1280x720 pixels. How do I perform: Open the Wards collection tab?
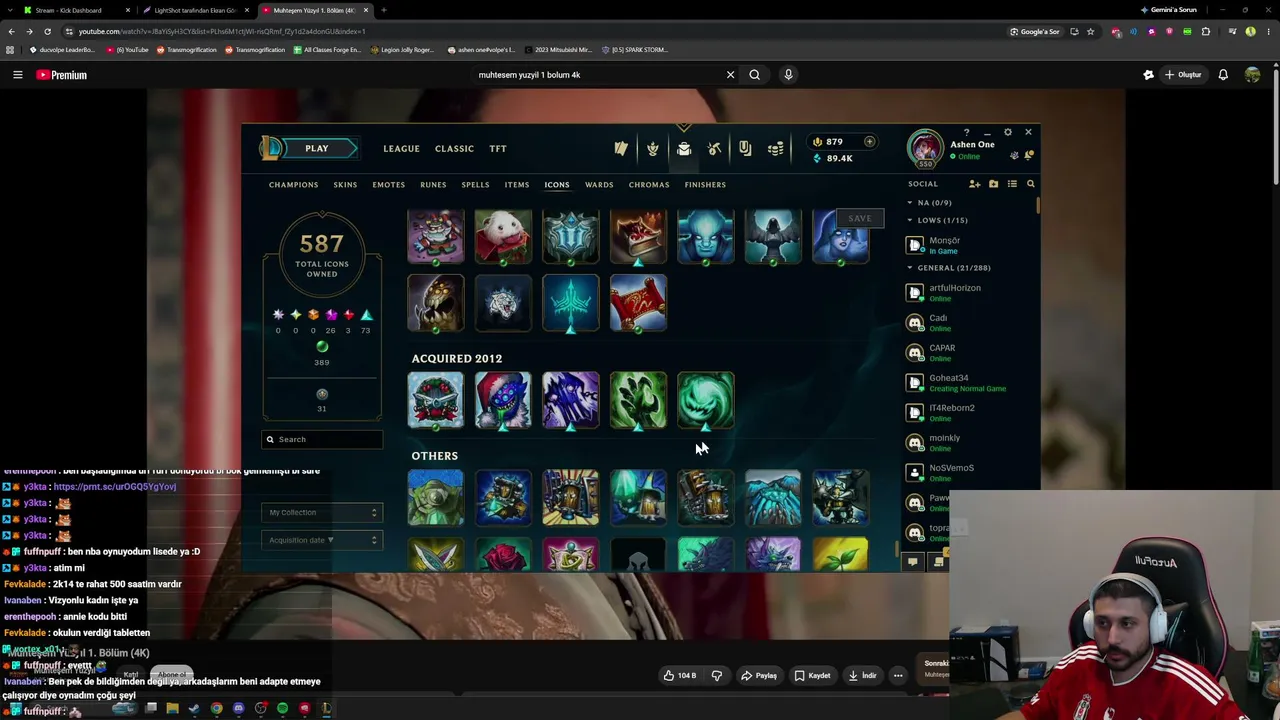coord(599,185)
